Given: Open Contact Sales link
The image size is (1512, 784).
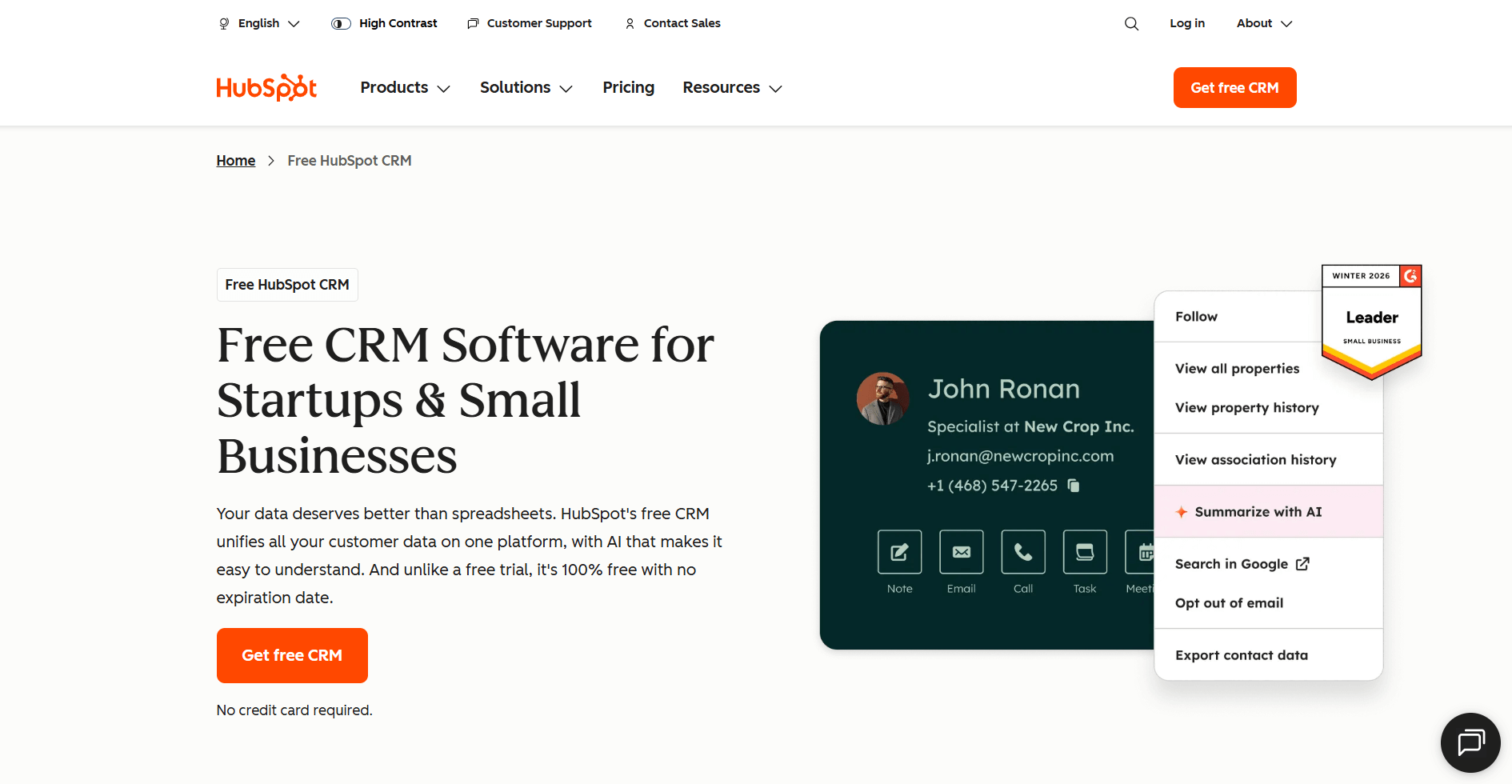Looking at the screenshot, I should [x=673, y=23].
